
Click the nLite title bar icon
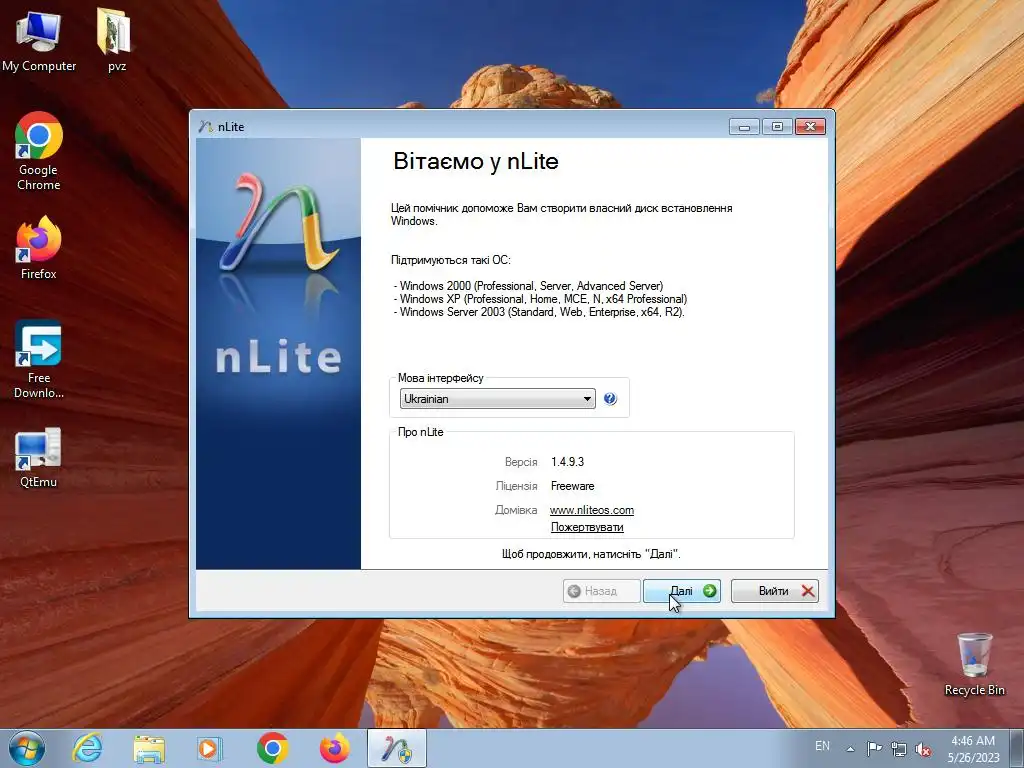206,127
